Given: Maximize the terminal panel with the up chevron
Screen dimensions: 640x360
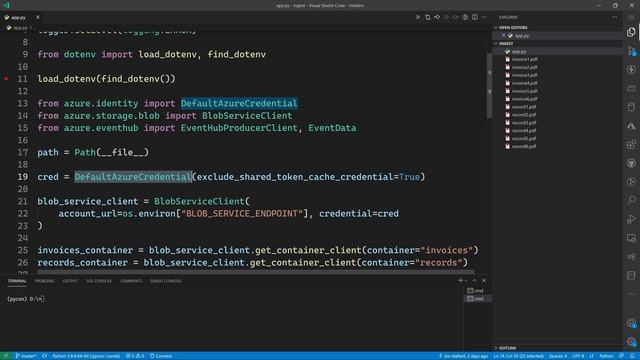Looking at the screenshot, I should click(474, 280).
